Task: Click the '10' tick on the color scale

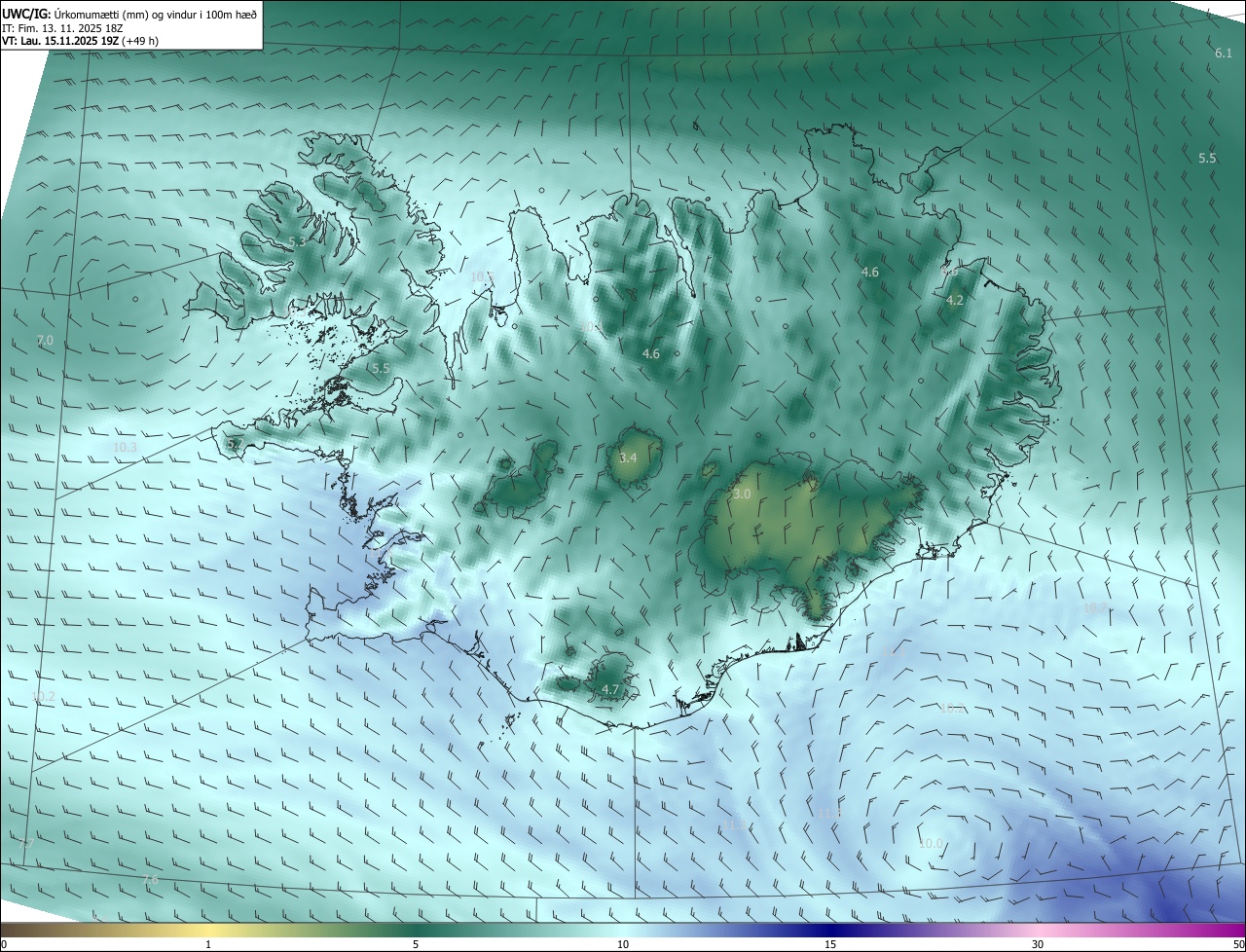Action: 623,944
